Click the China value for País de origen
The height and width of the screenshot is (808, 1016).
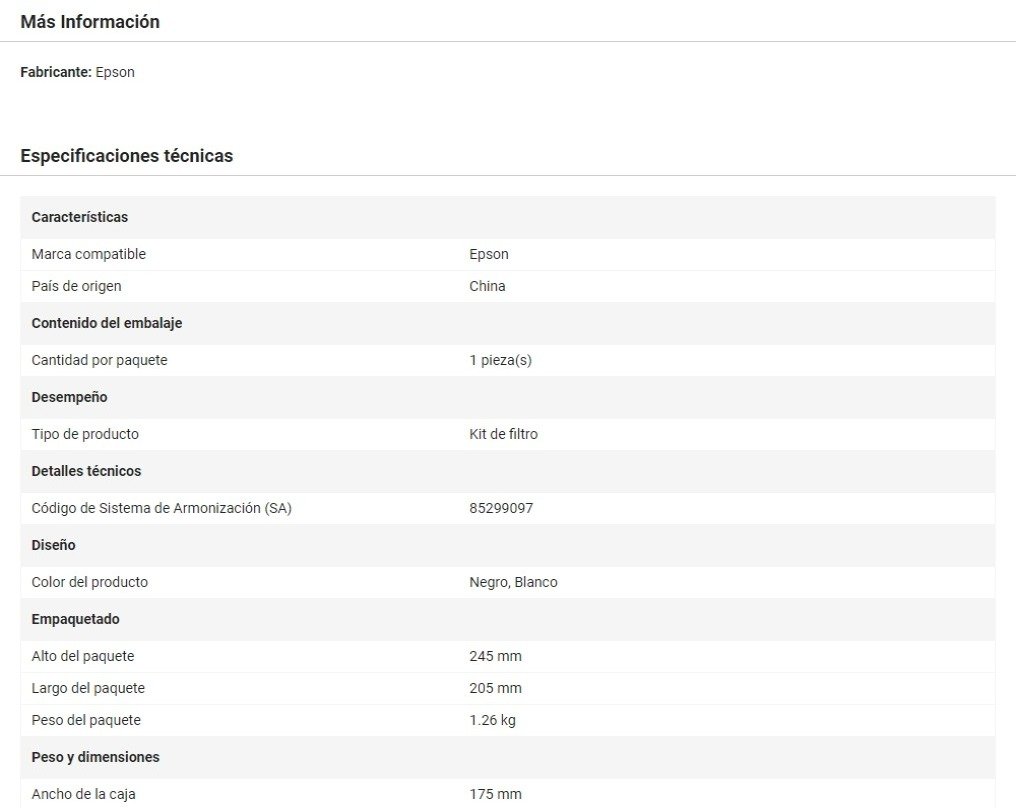tap(487, 286)
